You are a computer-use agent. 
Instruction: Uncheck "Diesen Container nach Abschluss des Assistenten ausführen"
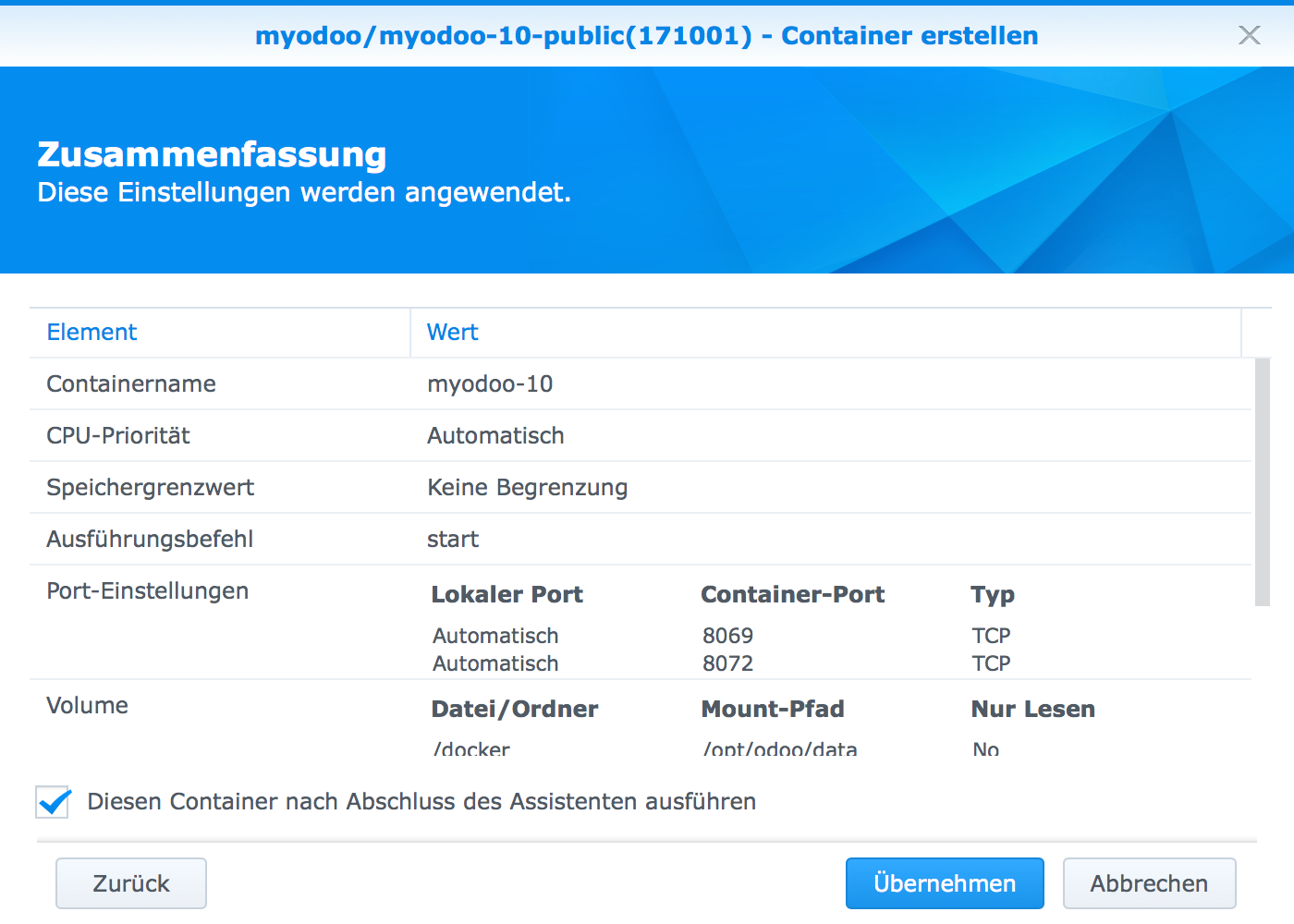tap(53, 802)
